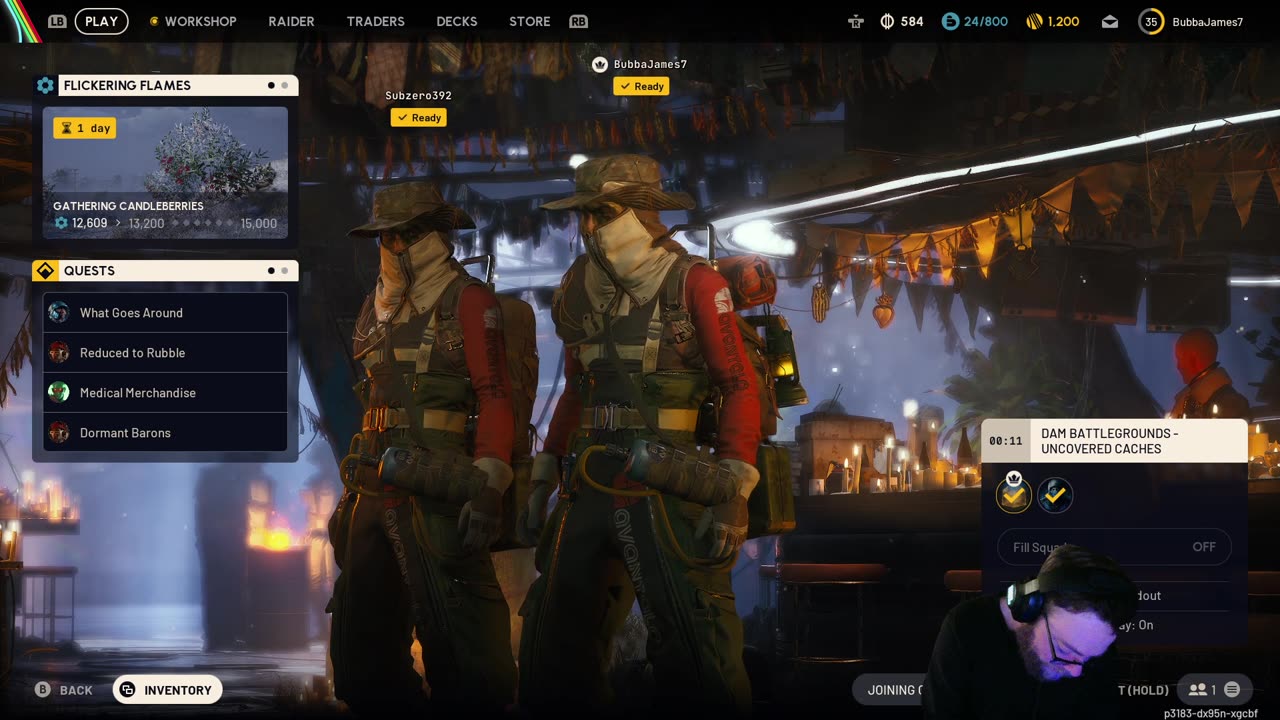Viewport: 1280px width, 720px height.
Task: Click the crown icon above BubbaJames7
Action: click(x=600, y=64)
